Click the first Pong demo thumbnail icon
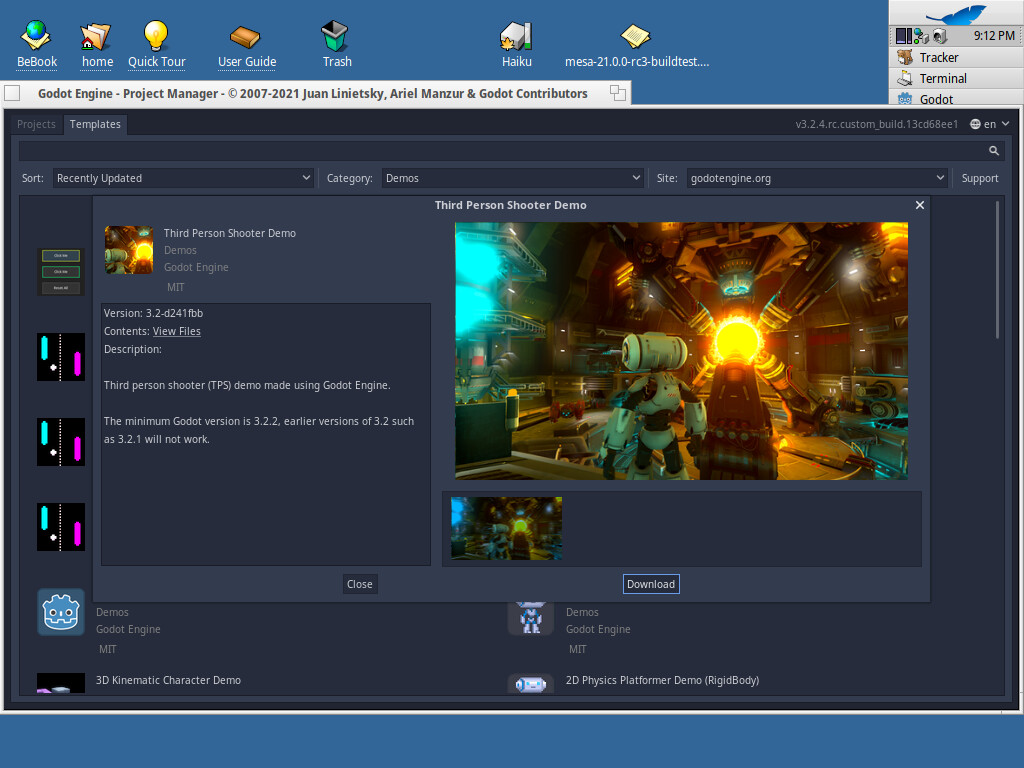 tap(61, 357)
